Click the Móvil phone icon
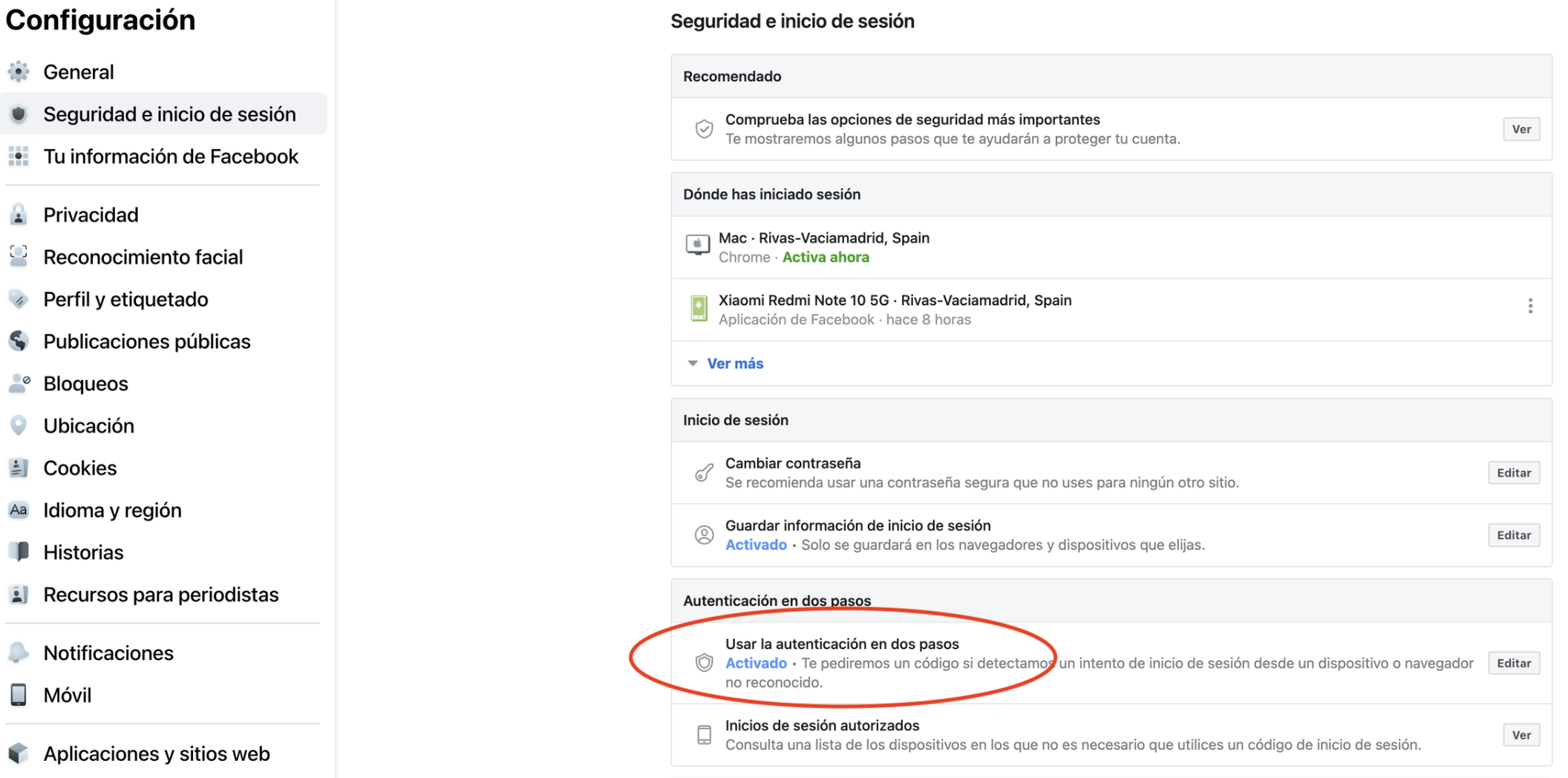1568x778 pixels. [x=19, y=695]
